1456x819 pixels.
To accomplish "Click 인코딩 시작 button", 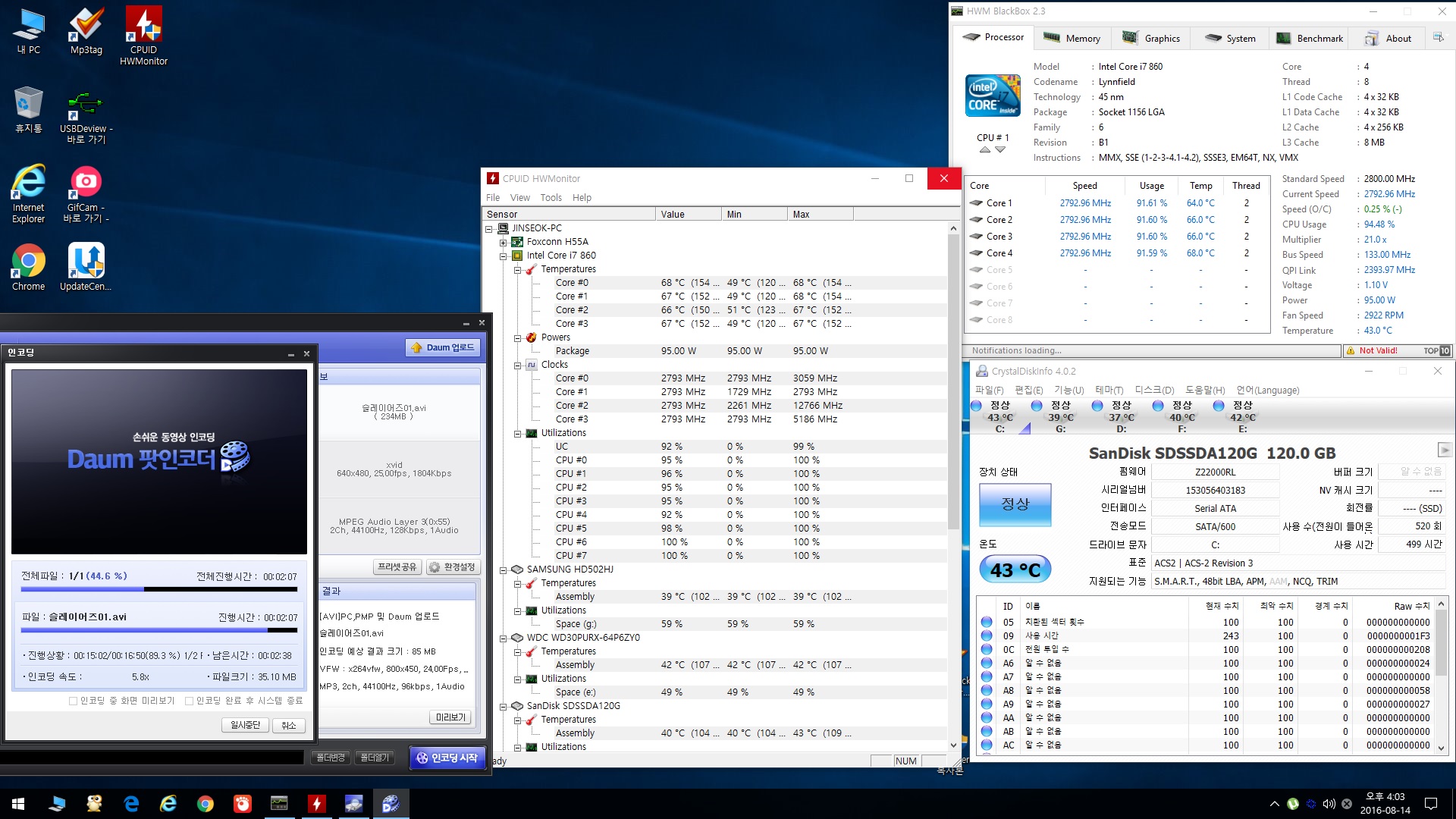I will [447, 758].
